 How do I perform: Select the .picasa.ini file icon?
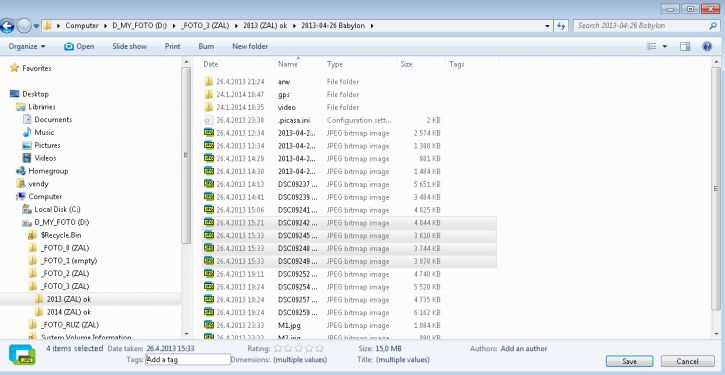[x=209, y=120]
